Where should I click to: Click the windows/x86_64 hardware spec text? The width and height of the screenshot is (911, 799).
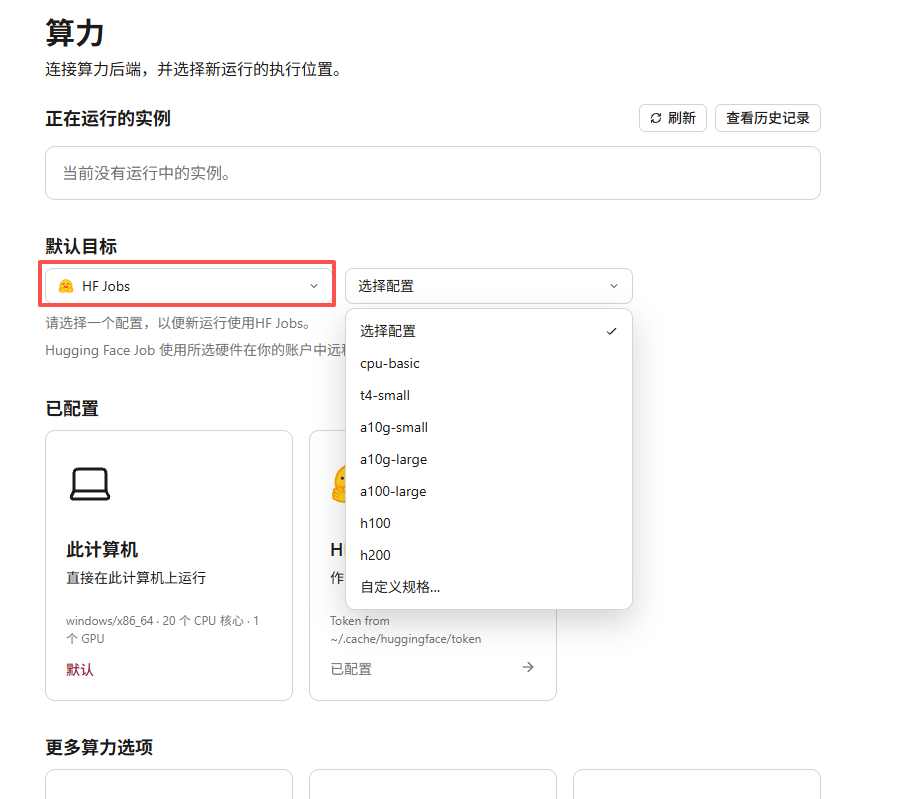(162, 630)
